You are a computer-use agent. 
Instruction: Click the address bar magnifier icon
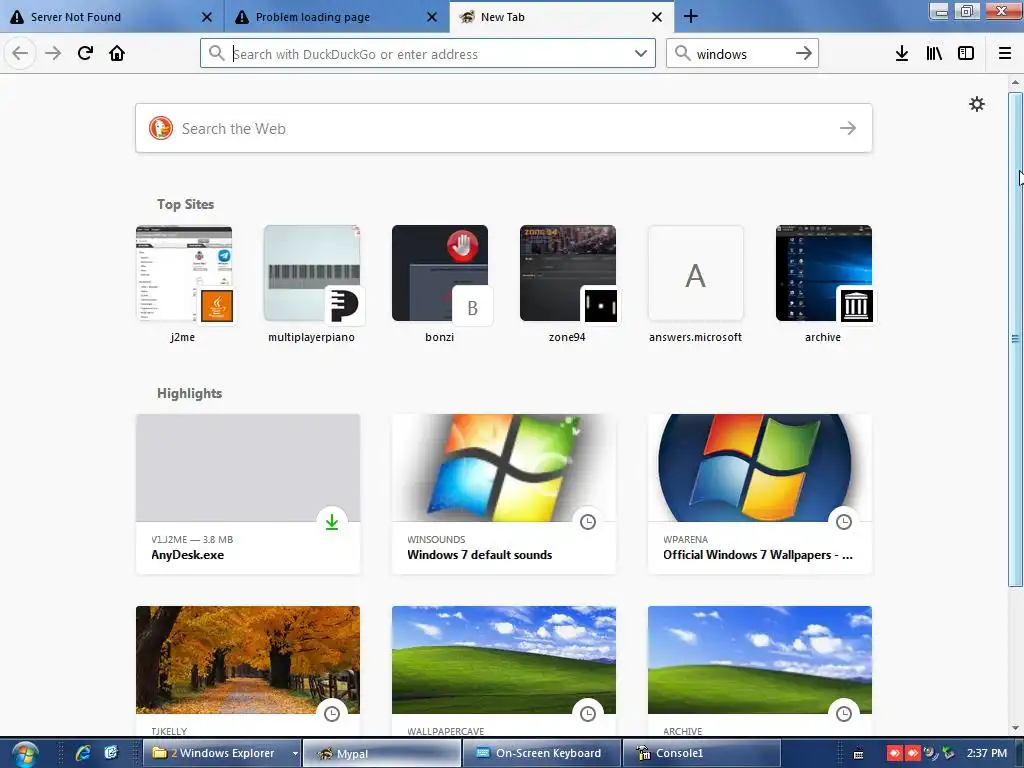[x=216, y=53]
